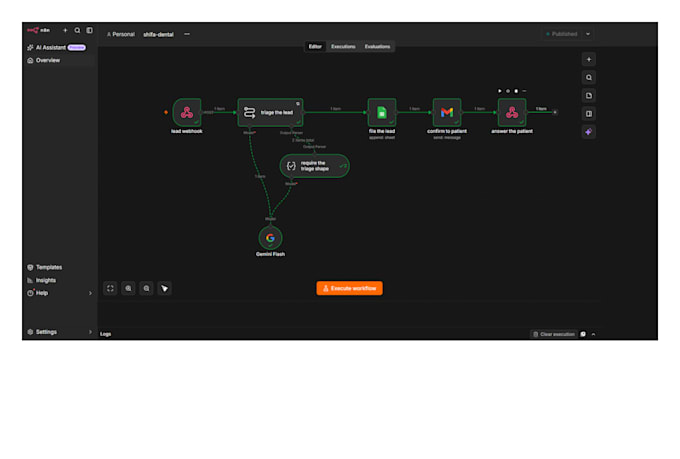
Task: Fit workflow to view
Action: [x=110, y=289]
